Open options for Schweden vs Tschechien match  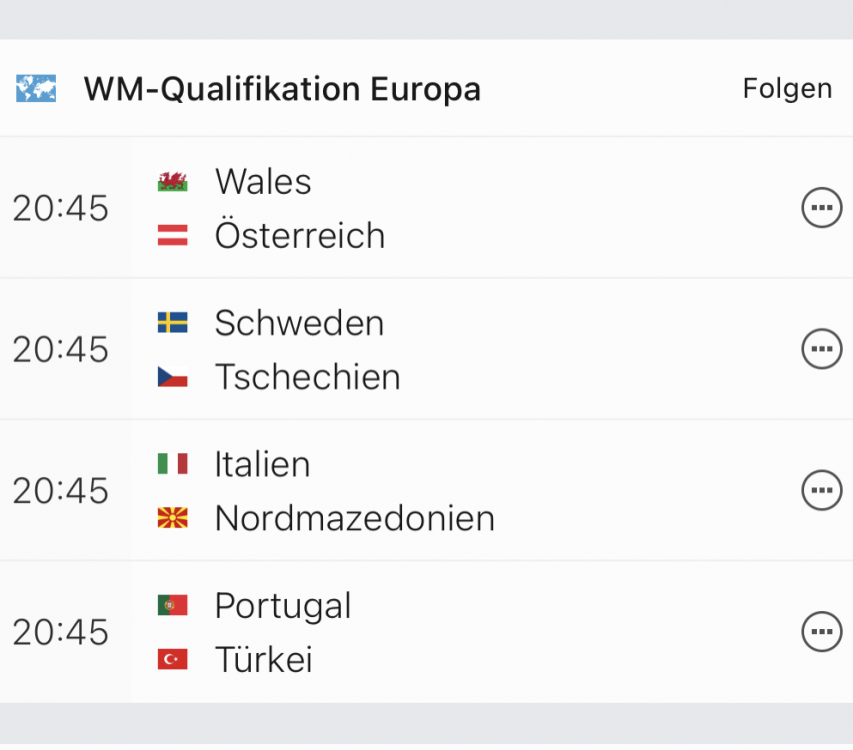tap(821, 349)
